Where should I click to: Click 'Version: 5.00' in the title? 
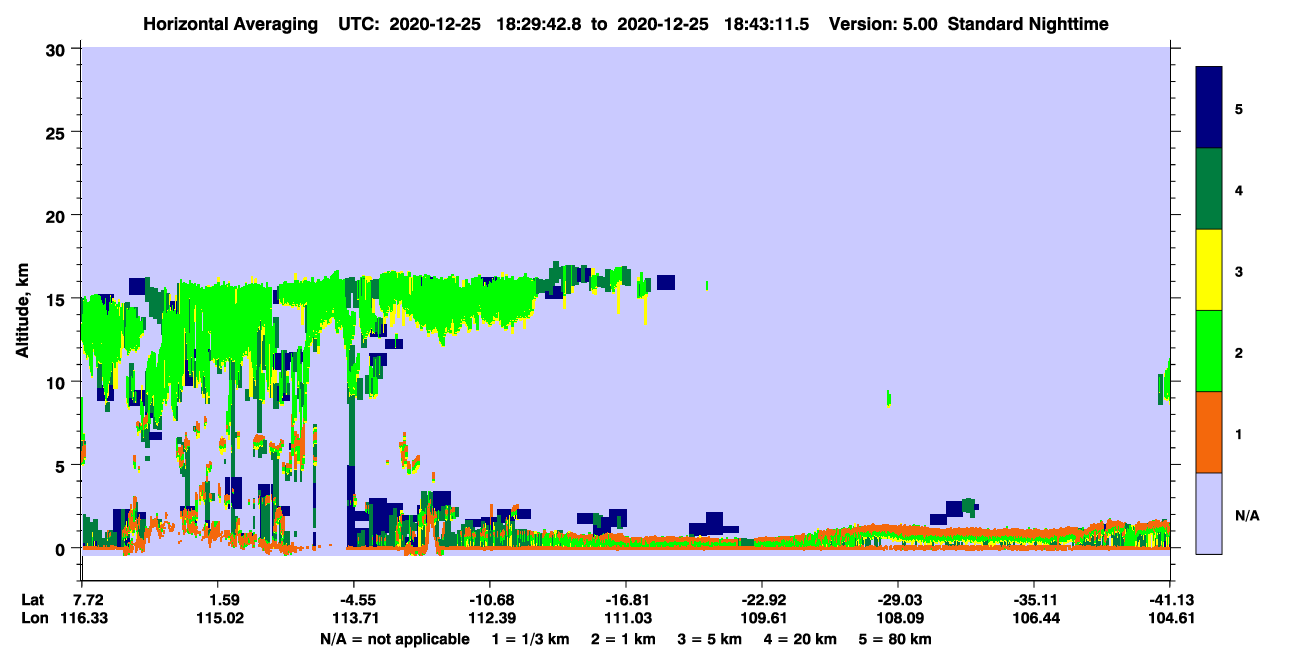click(x=883, y=23)
